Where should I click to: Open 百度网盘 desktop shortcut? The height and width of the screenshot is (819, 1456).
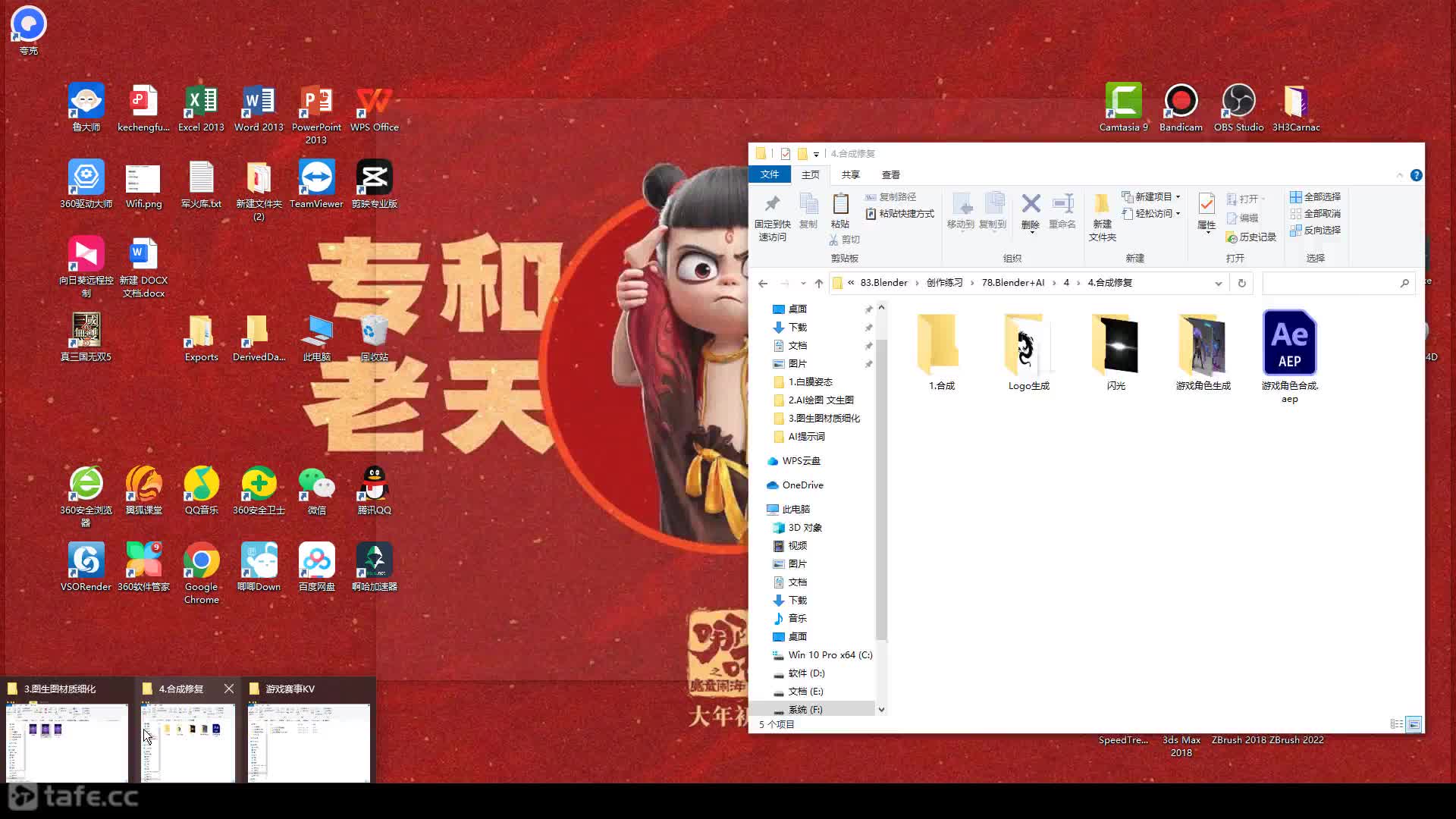point(316,566)
